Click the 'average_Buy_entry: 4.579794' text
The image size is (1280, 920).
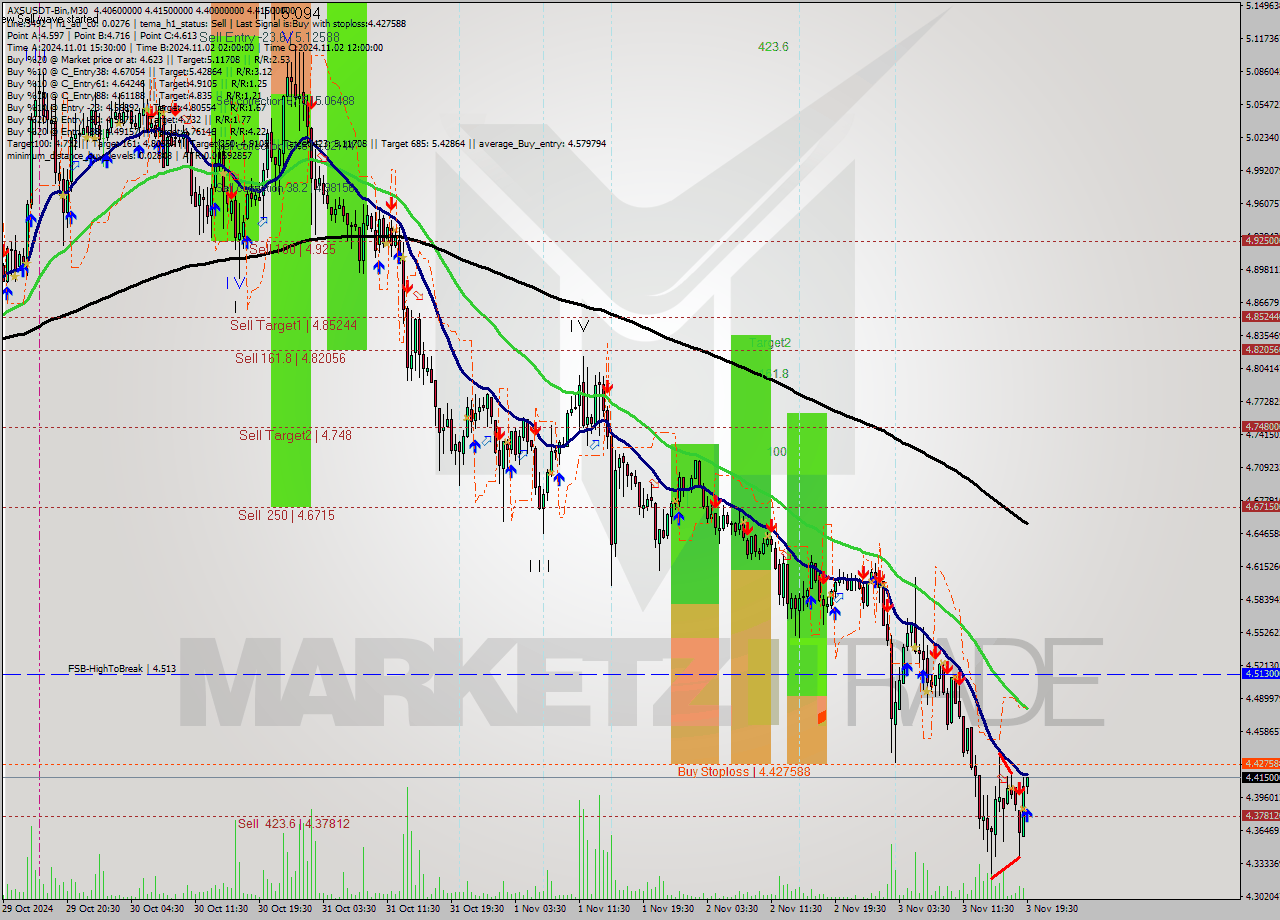(x=543, y=144)
